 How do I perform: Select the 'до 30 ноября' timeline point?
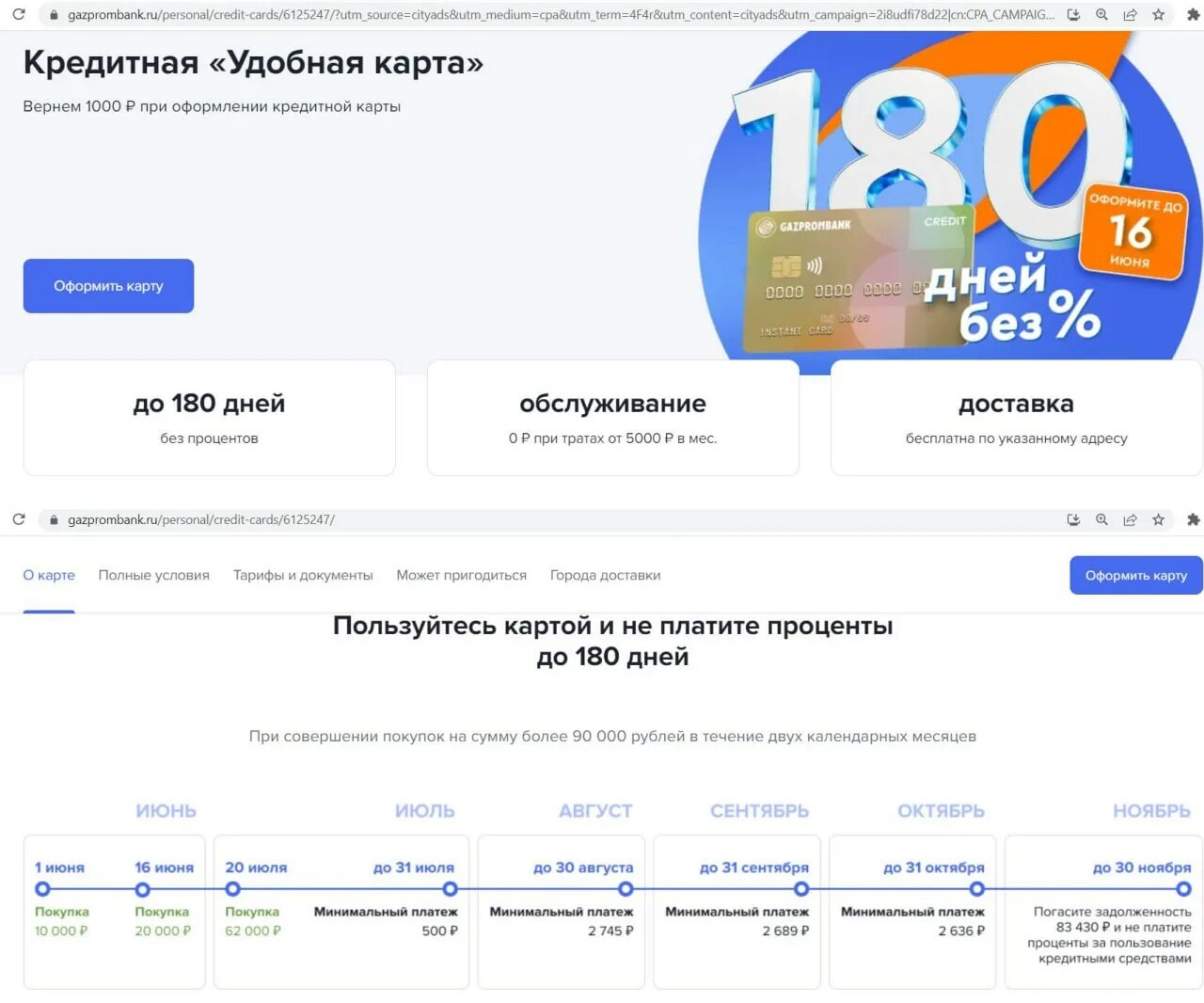1183,889
